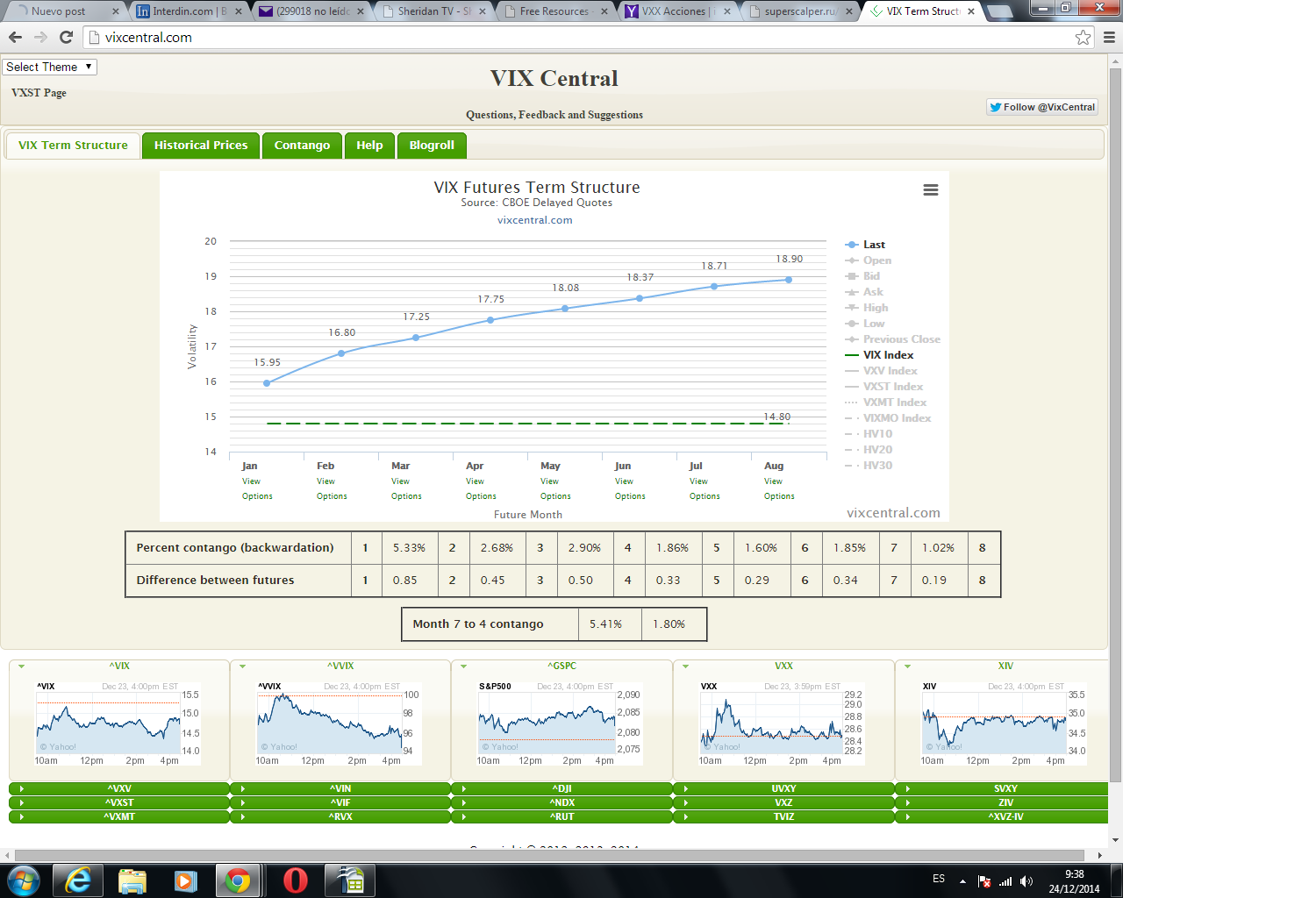Click the S&P500 intraday chart thumbnail

point(561,723)
